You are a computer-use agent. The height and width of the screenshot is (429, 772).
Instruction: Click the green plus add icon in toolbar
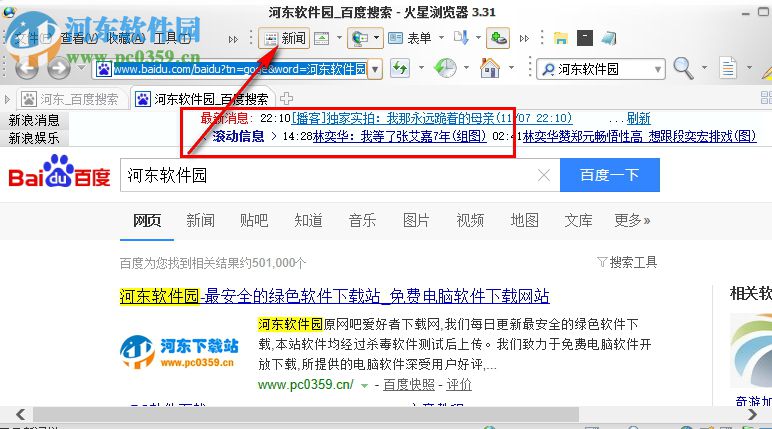pyautogui.click(x=498, y=38)
